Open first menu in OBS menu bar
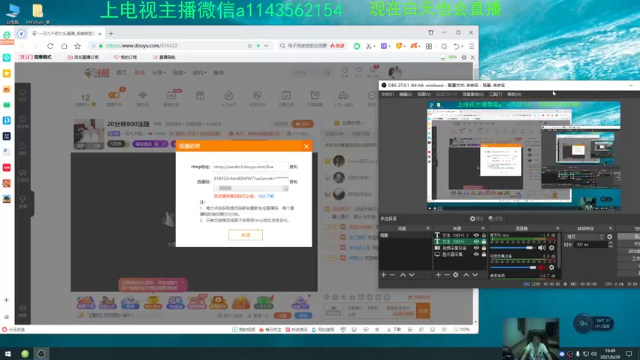 point(387,94)
